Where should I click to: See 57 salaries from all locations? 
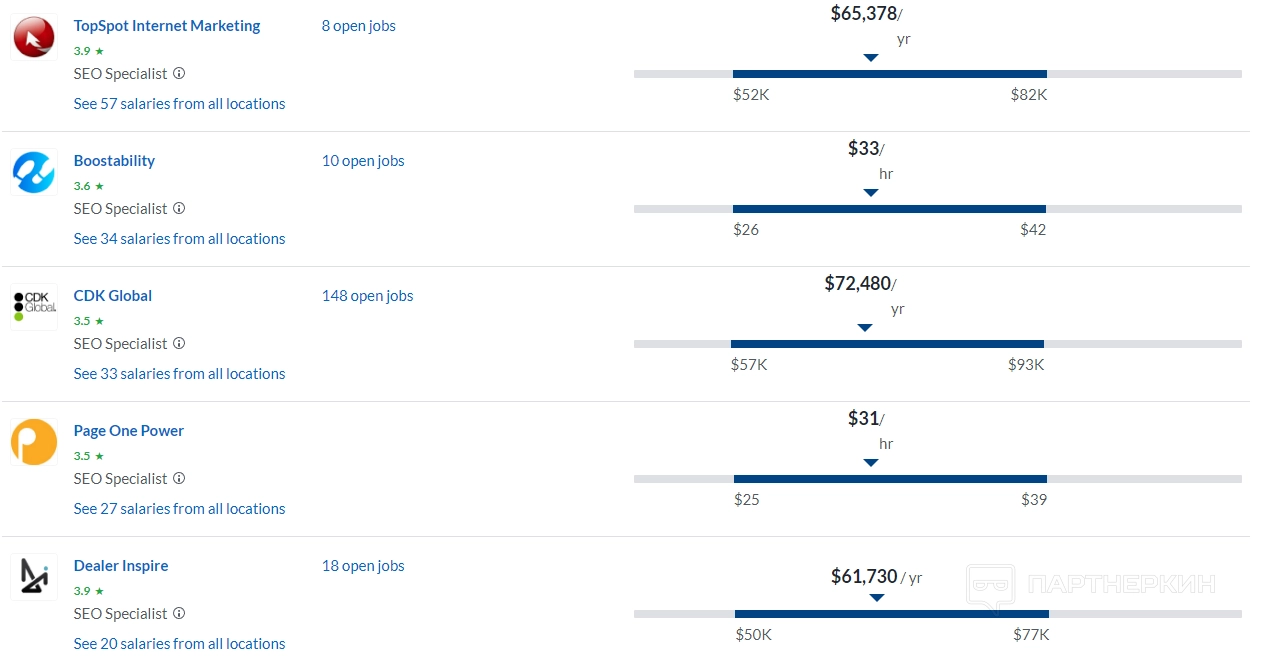pos(179,104)
